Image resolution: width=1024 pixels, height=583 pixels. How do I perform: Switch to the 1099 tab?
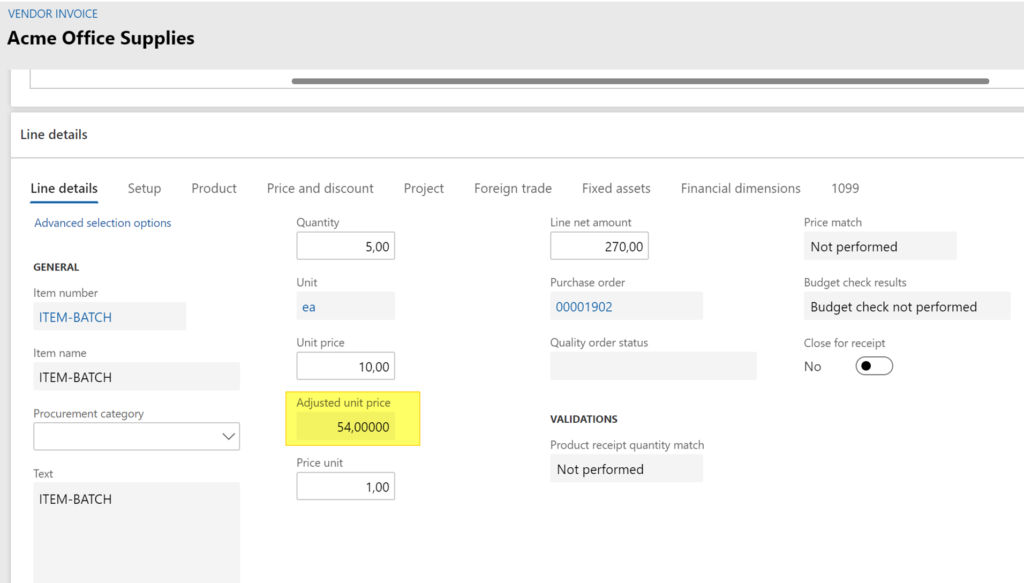click(x=845, y=188)
